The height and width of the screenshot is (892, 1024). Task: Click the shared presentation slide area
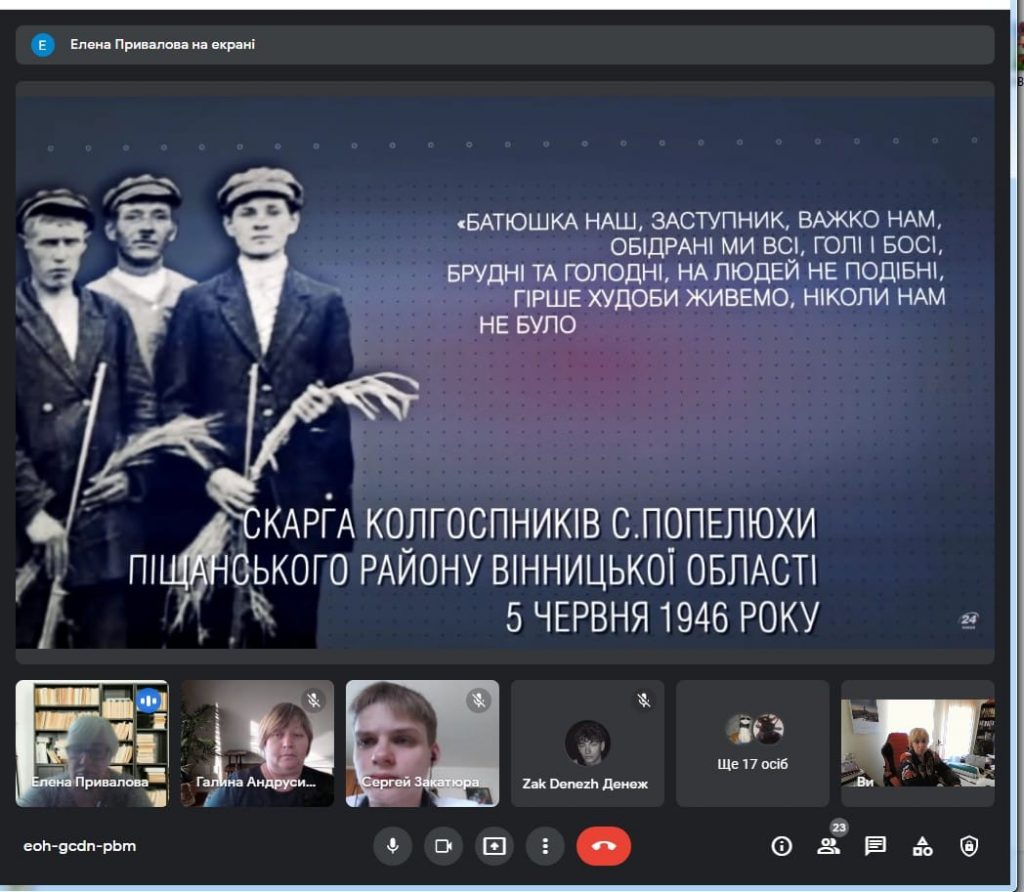(505, 370)
